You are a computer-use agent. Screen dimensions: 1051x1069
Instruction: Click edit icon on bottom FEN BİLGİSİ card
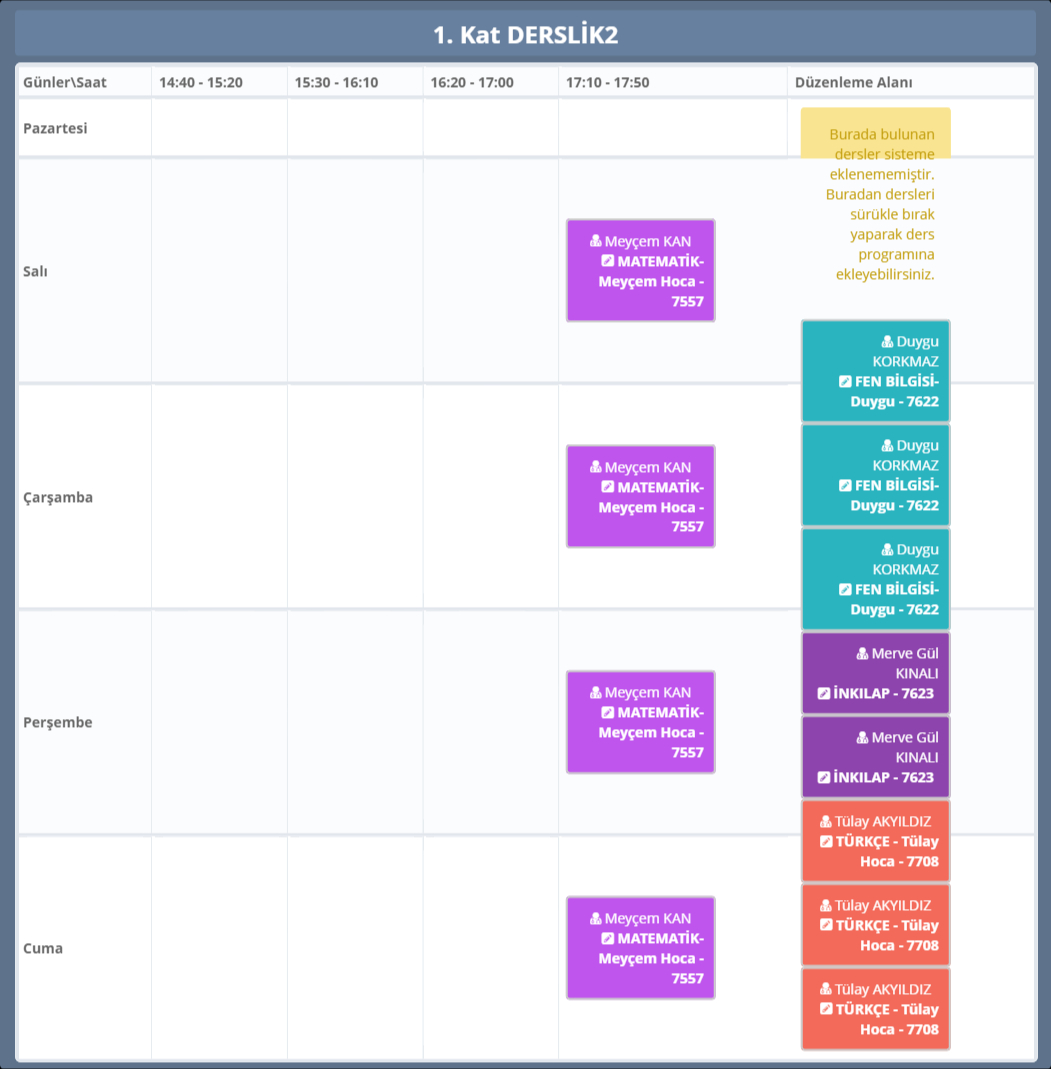845,589
